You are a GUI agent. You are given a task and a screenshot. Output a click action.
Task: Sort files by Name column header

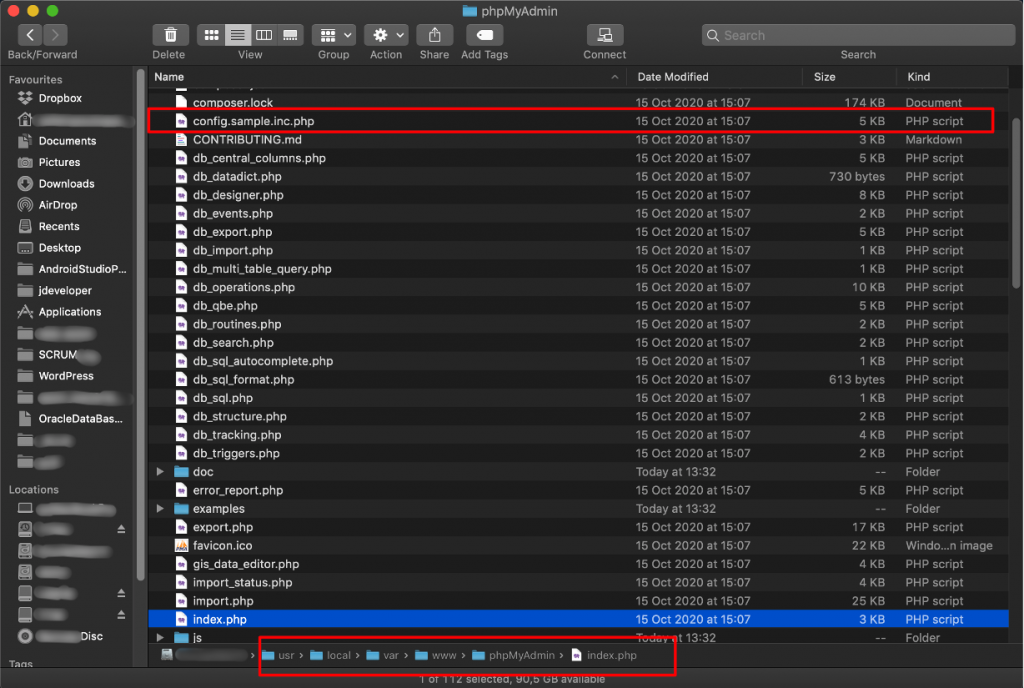(x=387, y=77)
